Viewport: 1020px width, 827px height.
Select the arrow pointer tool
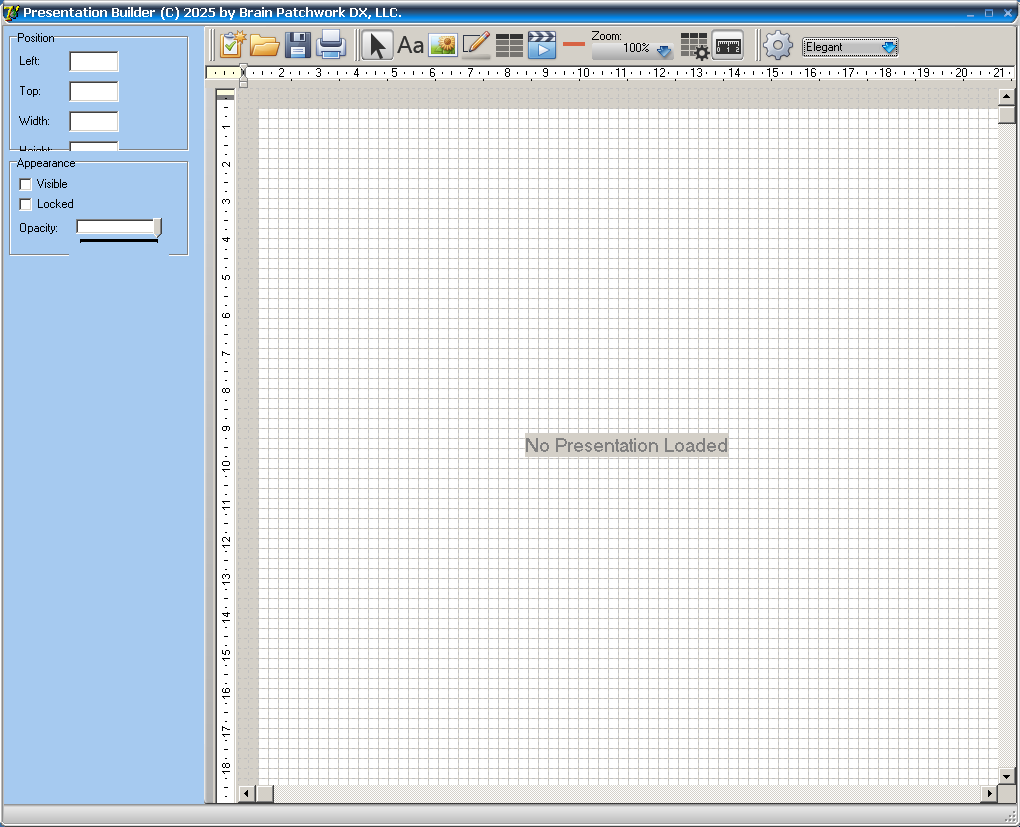377,45
